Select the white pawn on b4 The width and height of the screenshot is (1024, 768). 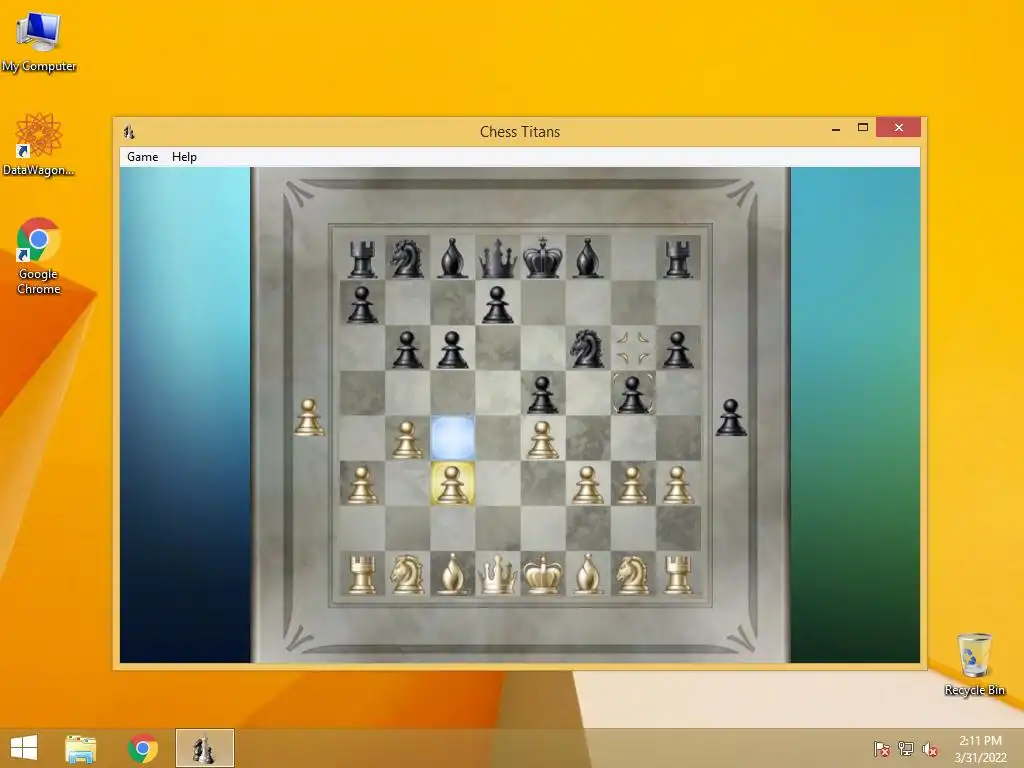point(407,439)
